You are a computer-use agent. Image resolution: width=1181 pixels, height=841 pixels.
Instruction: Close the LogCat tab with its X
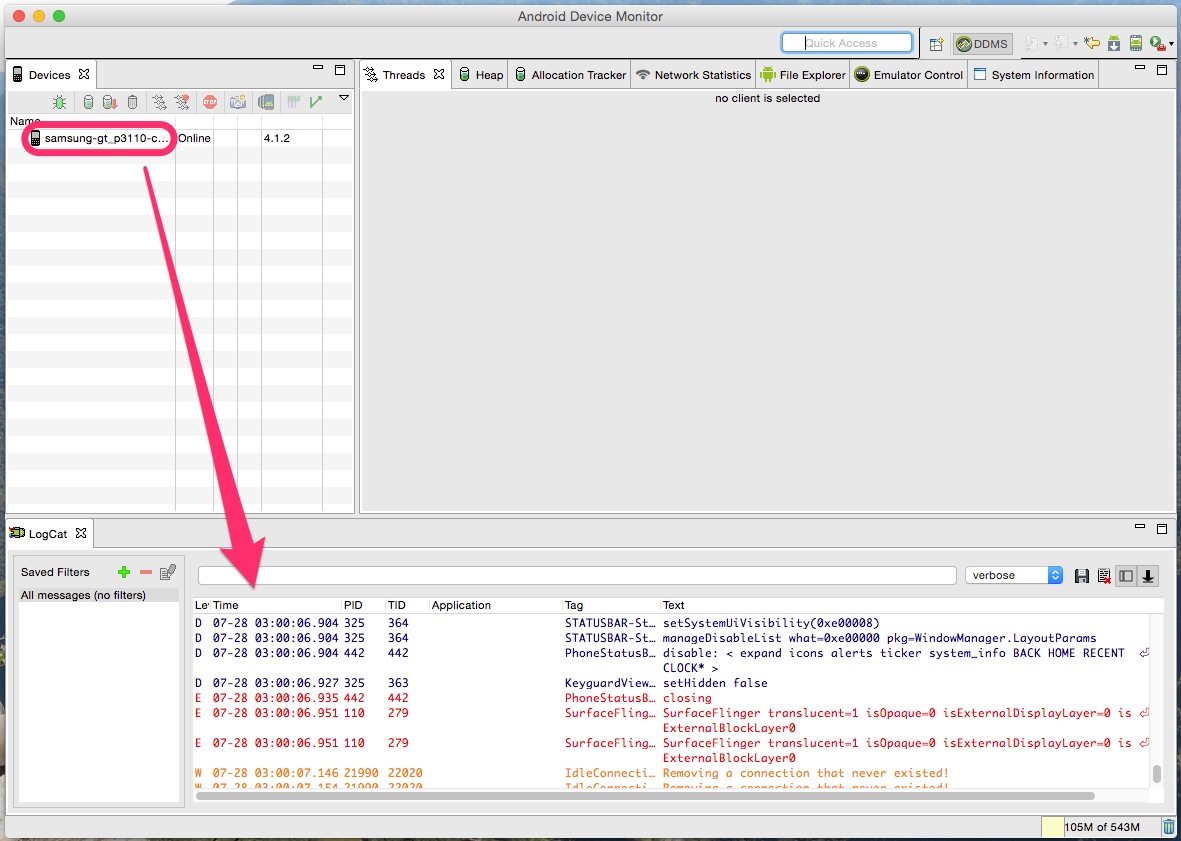pos(81,533)
